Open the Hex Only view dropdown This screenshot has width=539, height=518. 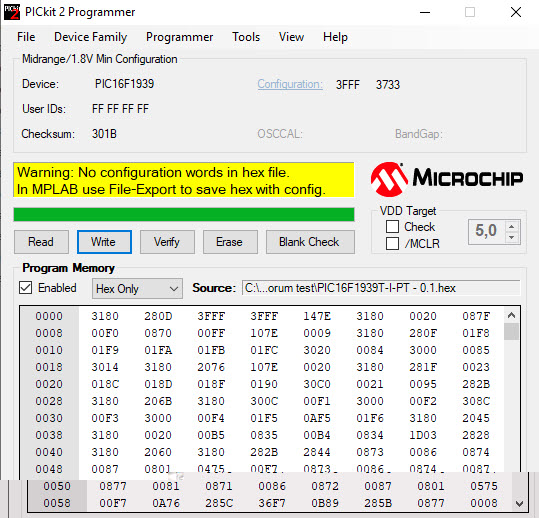pyautogui.click(x=137, y=288)
